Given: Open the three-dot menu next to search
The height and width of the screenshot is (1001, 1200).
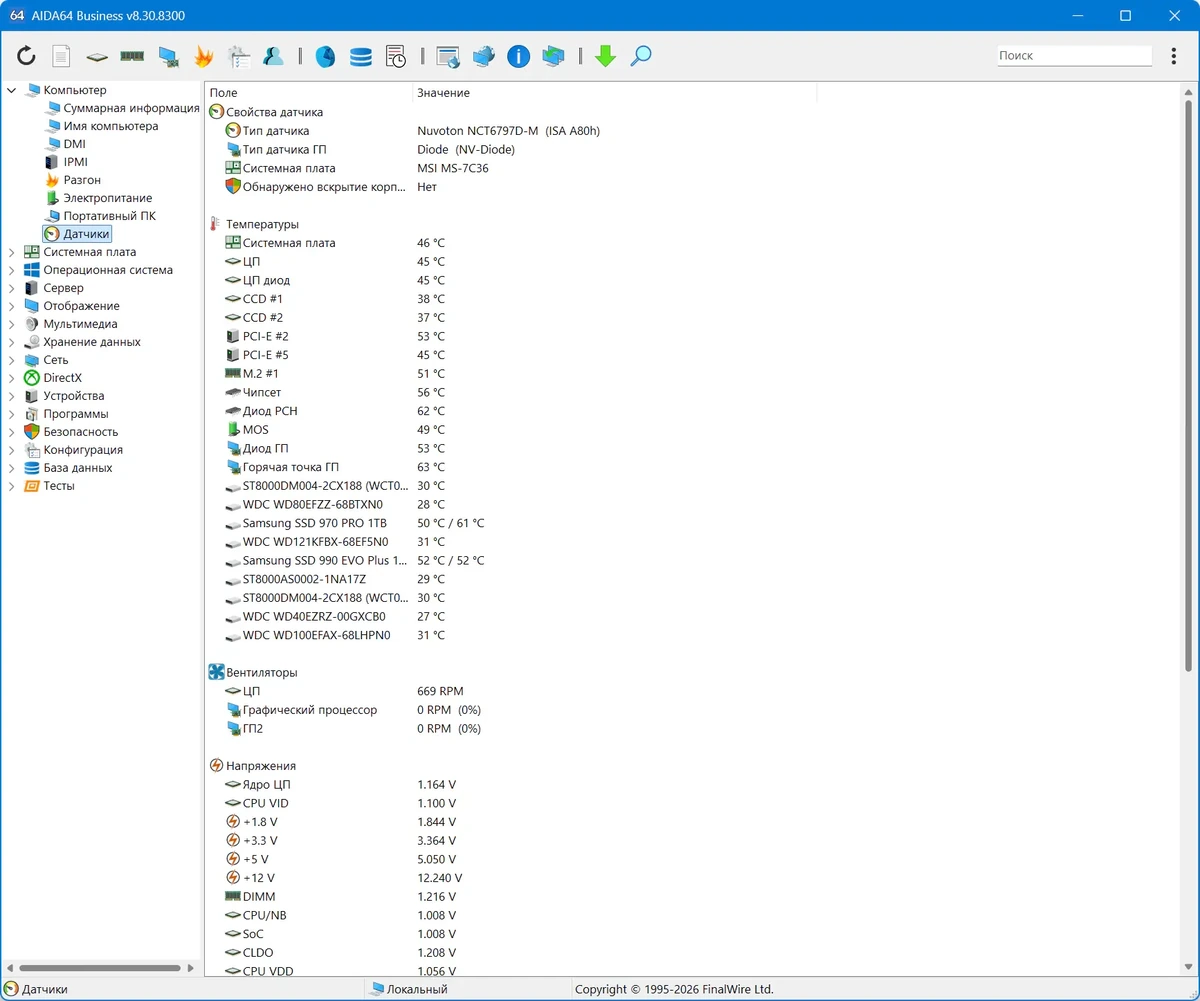Looking at the screenshot, I should (1174, 56).
